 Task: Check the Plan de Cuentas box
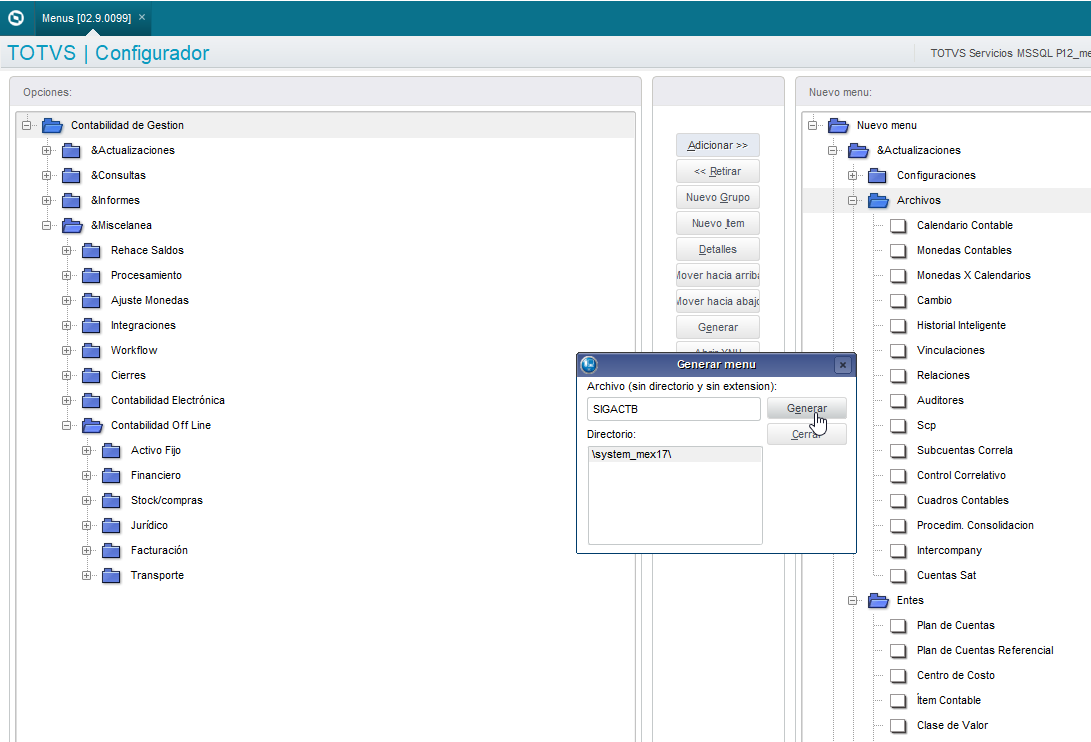point(898,626)
